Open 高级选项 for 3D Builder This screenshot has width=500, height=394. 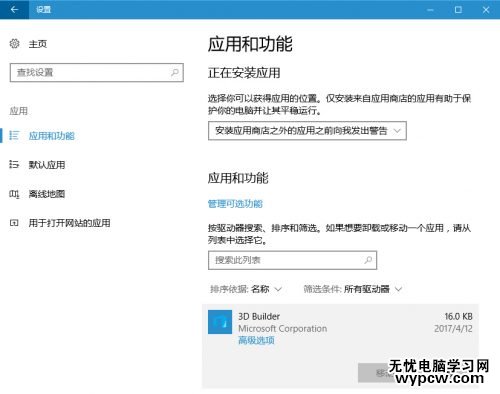[256, 340]
